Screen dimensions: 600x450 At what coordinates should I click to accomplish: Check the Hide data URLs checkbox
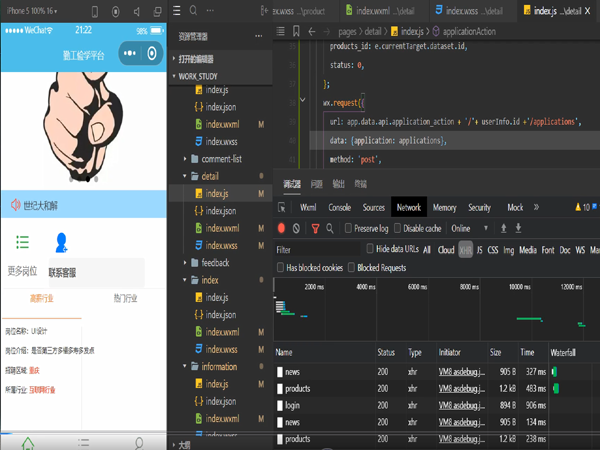click(371, 249)
